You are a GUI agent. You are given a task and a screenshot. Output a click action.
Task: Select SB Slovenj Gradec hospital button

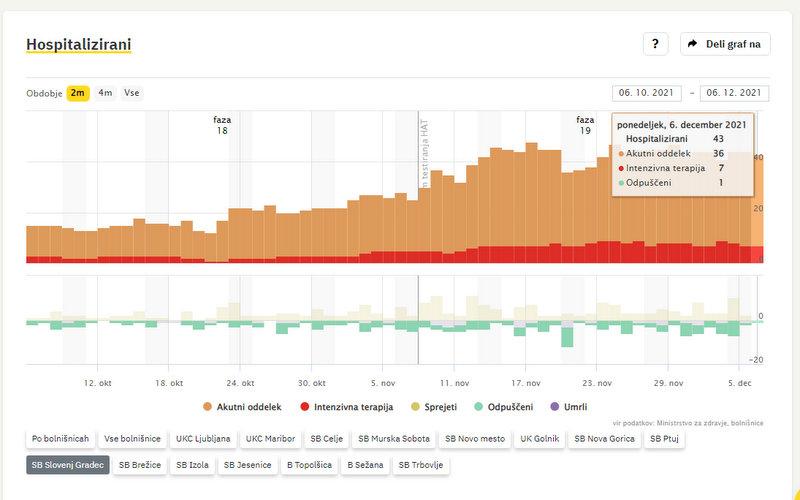click(67, 465)
